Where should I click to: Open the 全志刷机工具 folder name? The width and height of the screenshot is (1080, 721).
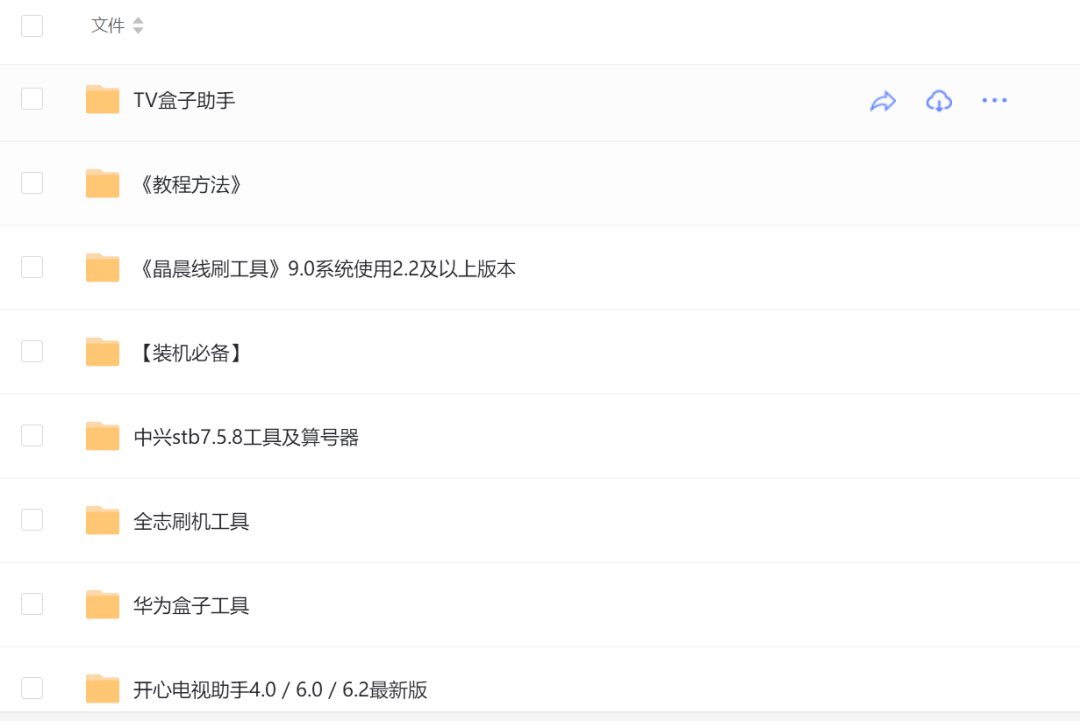pyautogui.click(x=191, y=521)
